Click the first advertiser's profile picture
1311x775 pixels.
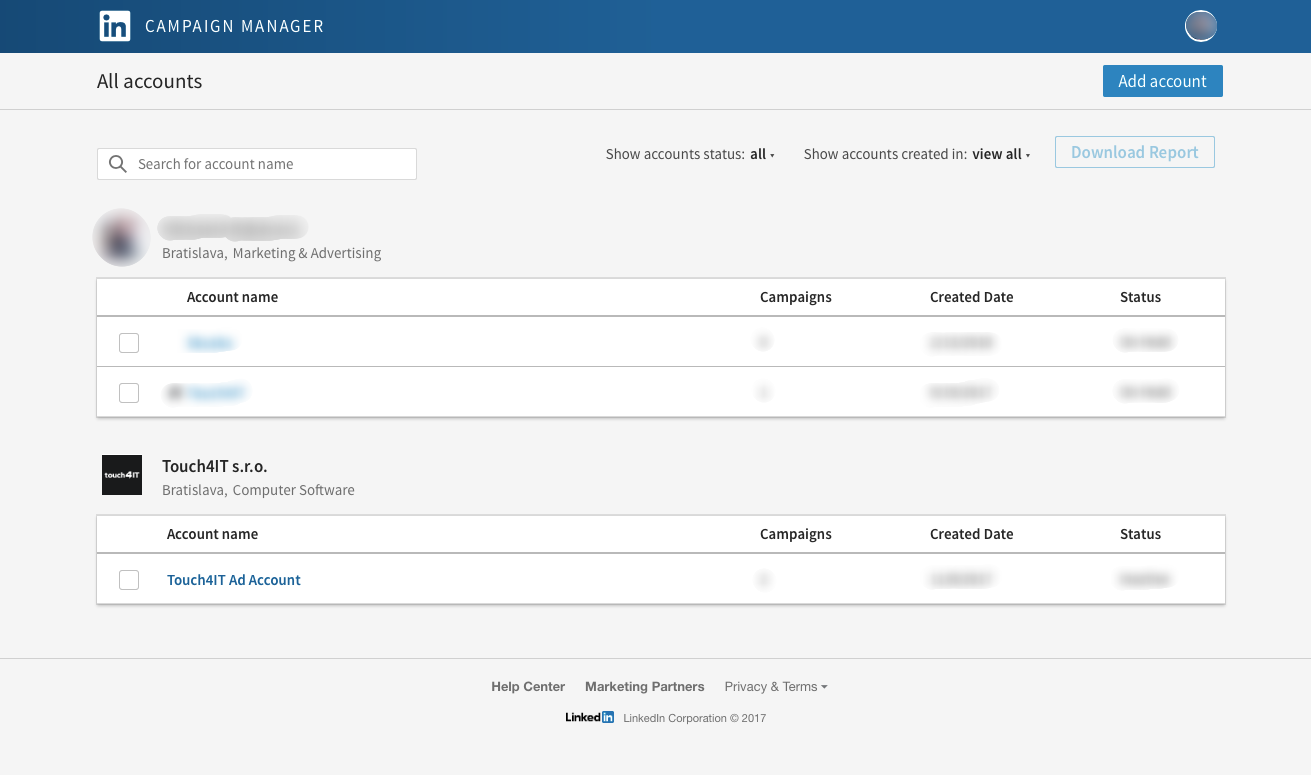click(121, 238)
